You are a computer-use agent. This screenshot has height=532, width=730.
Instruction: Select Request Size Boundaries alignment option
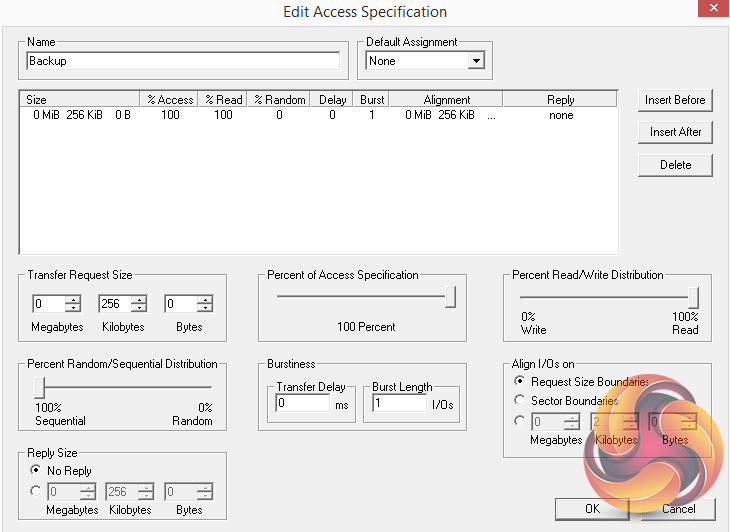pyautogui.click(x=519, y=382)
